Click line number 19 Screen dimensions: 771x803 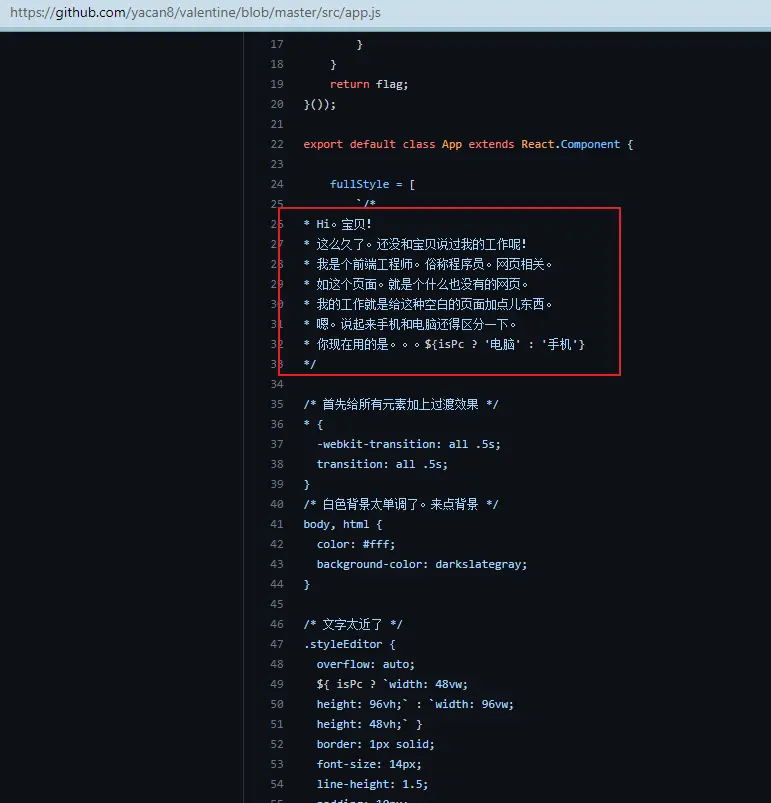[x=276, y=84]
